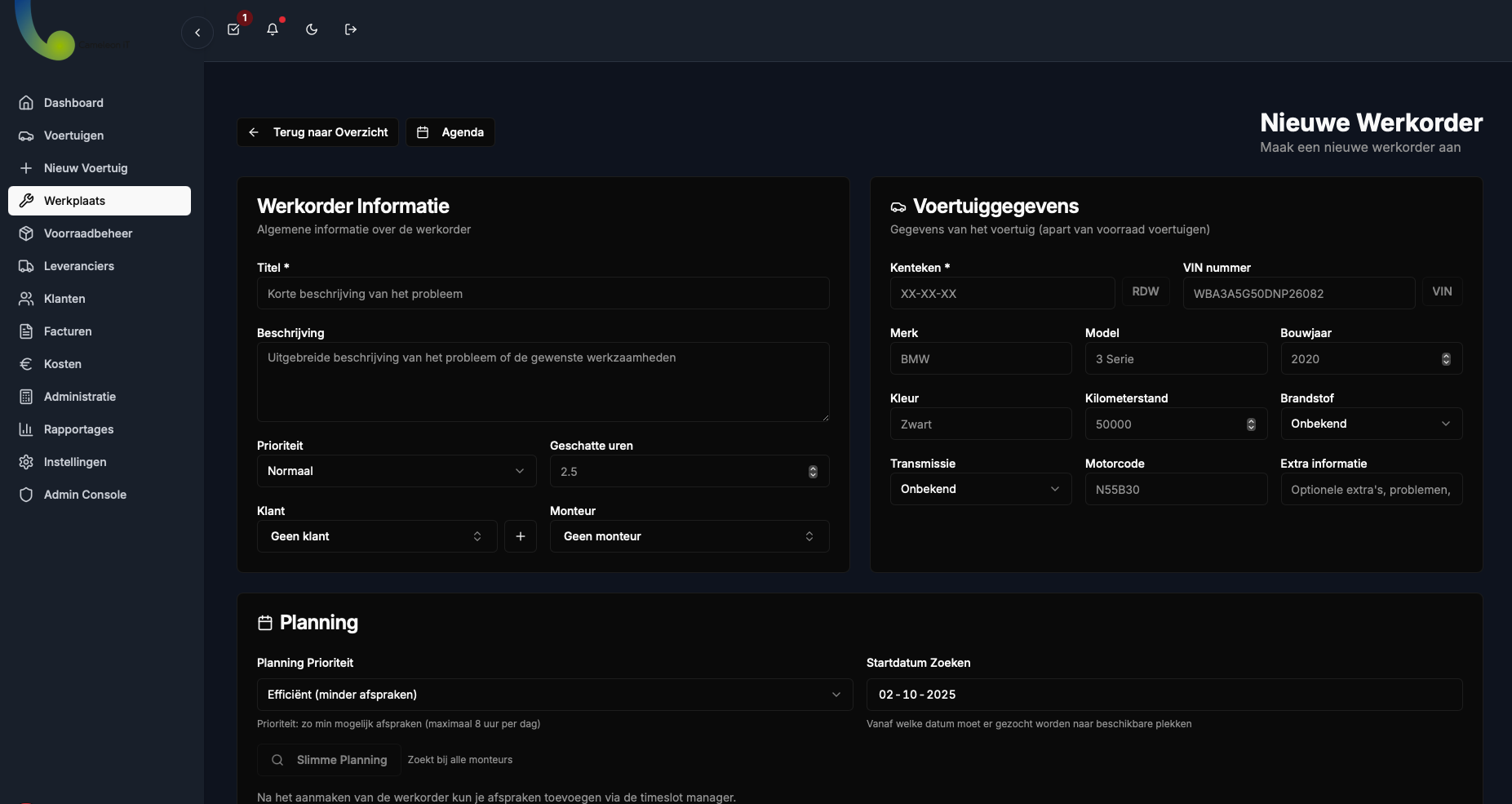Adjust the Geschatte uren stepper
Image resolution: width=1512 pixels, height=804 pixels.
coord(813,472)
